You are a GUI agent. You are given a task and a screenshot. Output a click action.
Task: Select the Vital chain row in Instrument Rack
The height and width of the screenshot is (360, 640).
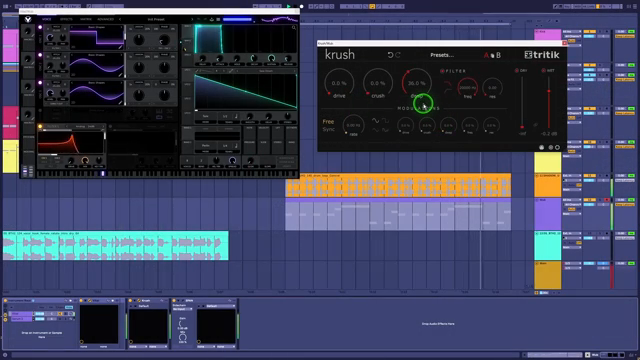pyautogui.click(x=42, y=313)
